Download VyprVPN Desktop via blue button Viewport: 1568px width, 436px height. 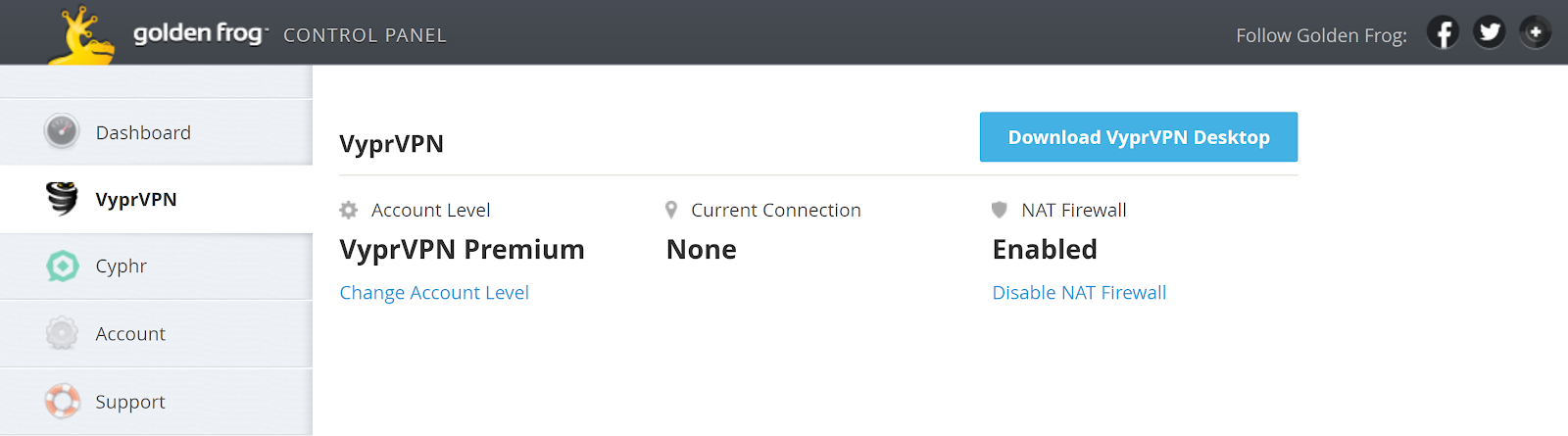[1139, 137]
